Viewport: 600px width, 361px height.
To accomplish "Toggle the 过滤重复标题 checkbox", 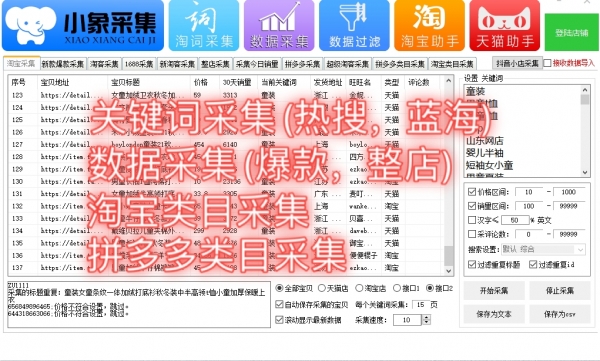I will click(x=472, y=264).
